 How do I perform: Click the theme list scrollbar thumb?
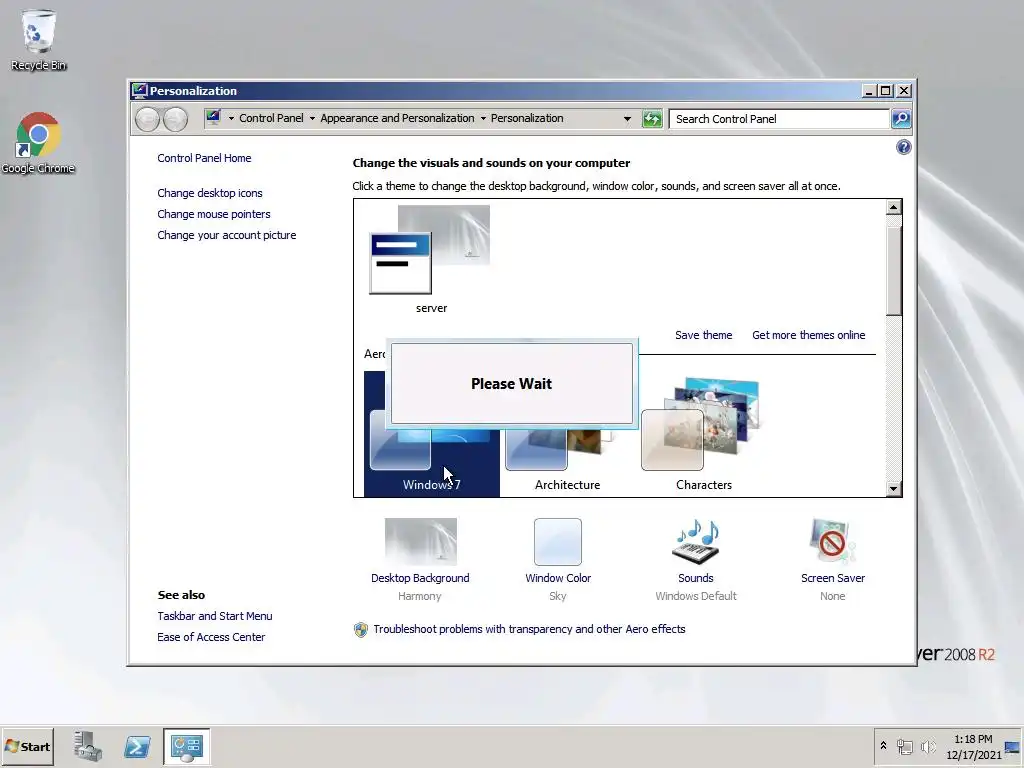coord(894,271)
